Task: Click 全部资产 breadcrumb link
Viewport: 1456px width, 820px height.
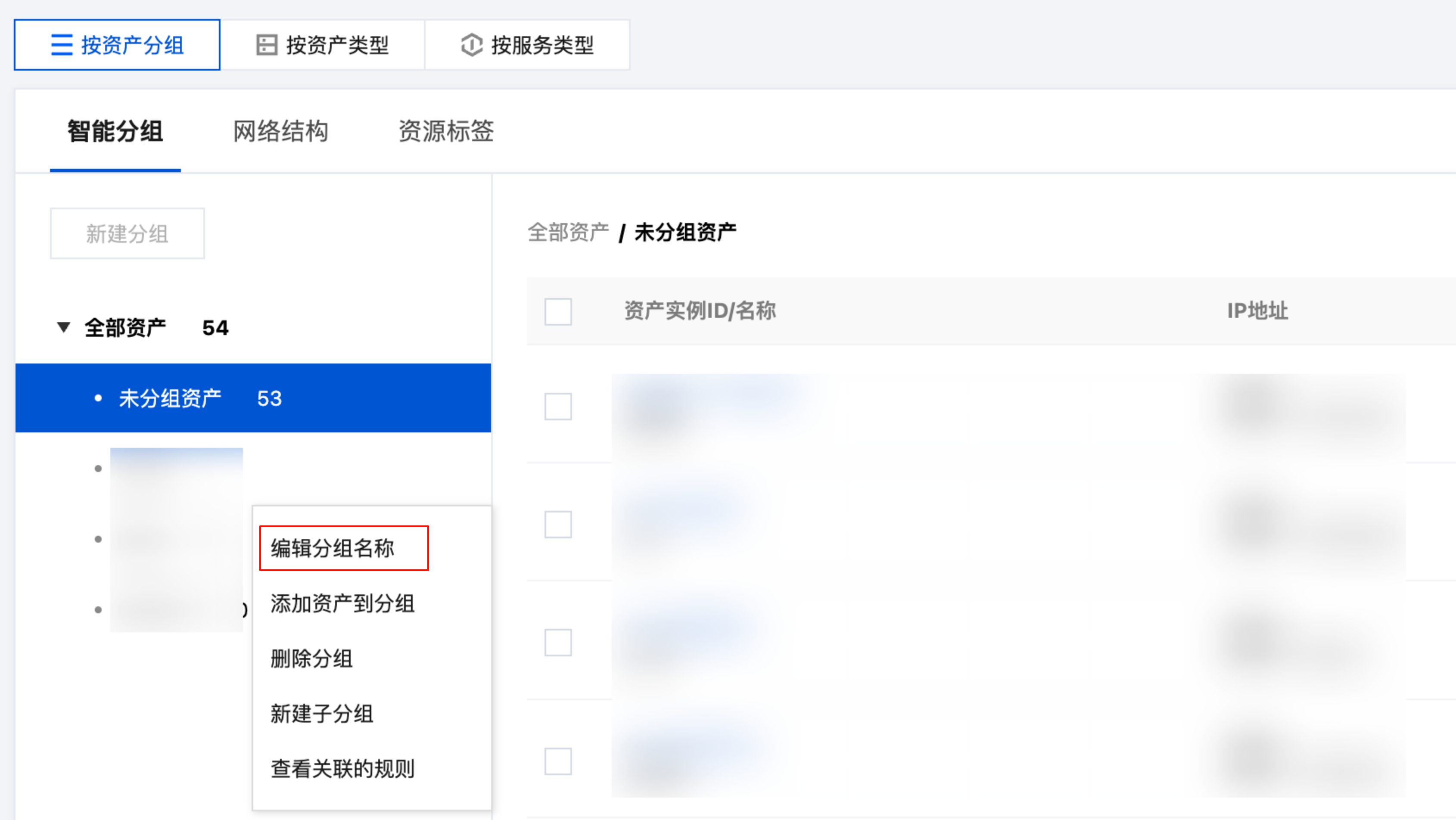Action: [568, 232]
